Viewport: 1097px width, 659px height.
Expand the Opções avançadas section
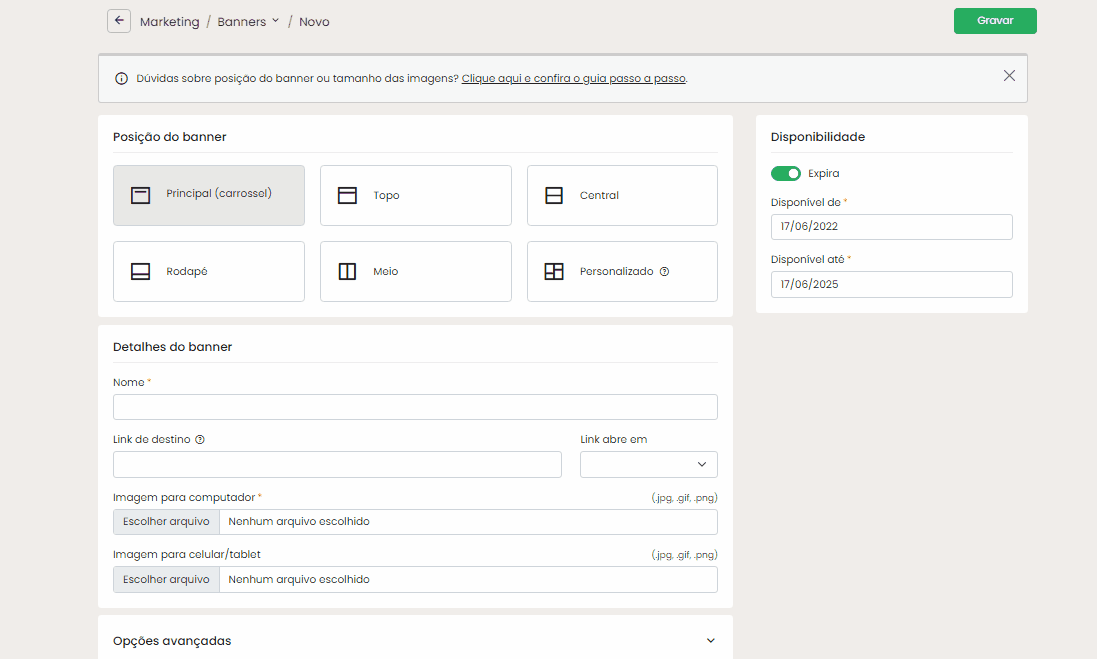click(x=415, y=640)
